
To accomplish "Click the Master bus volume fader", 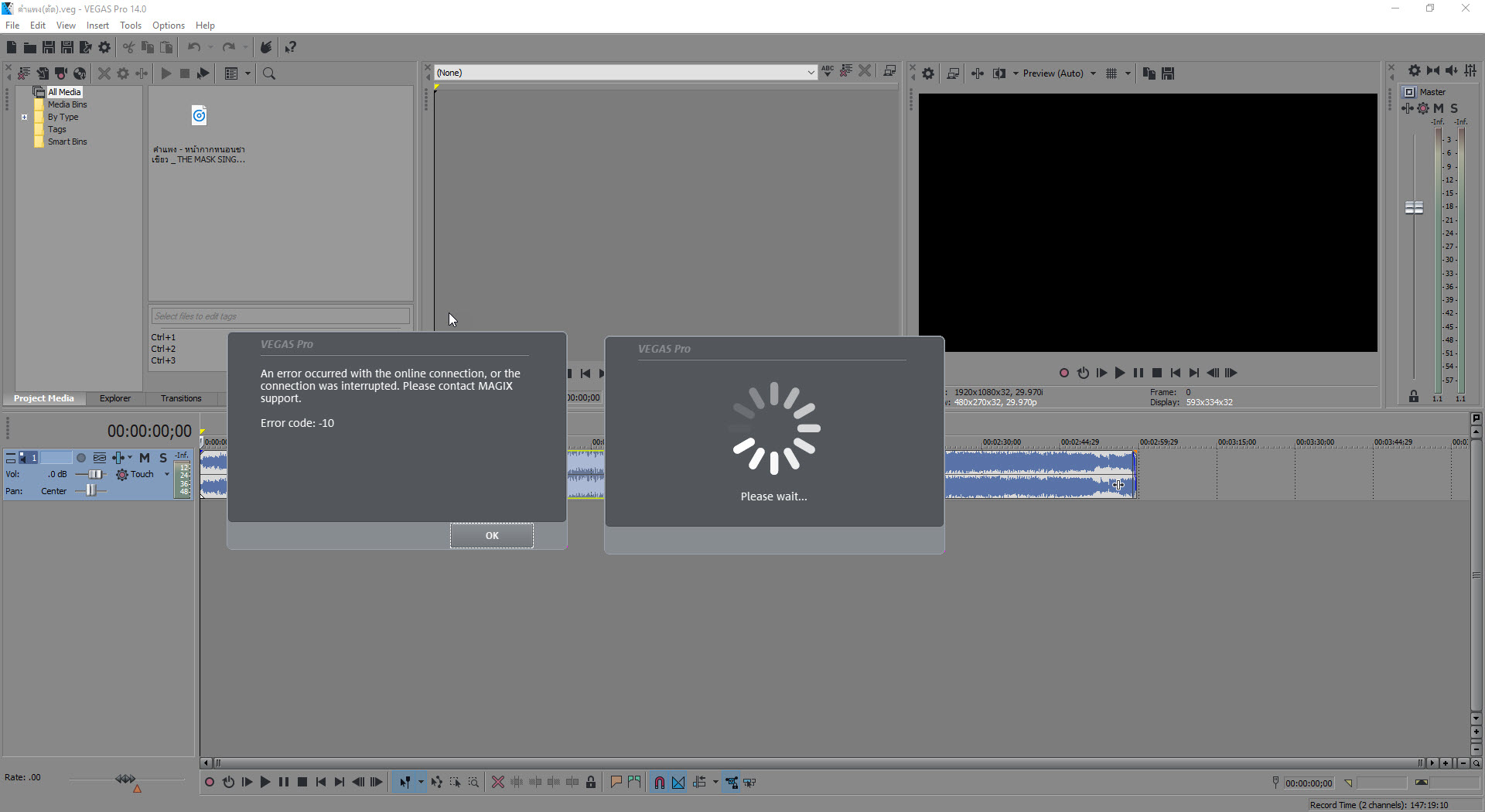I will coord(1414,207).
